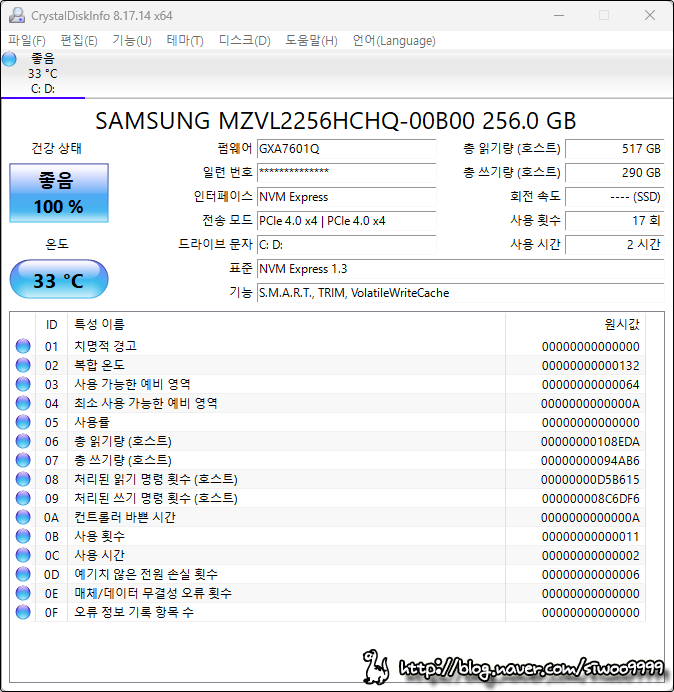Click the raw value 0000000094AB6
Image resolution: width=674 pixels, height=692 pixels.
[x=591, y=460]
